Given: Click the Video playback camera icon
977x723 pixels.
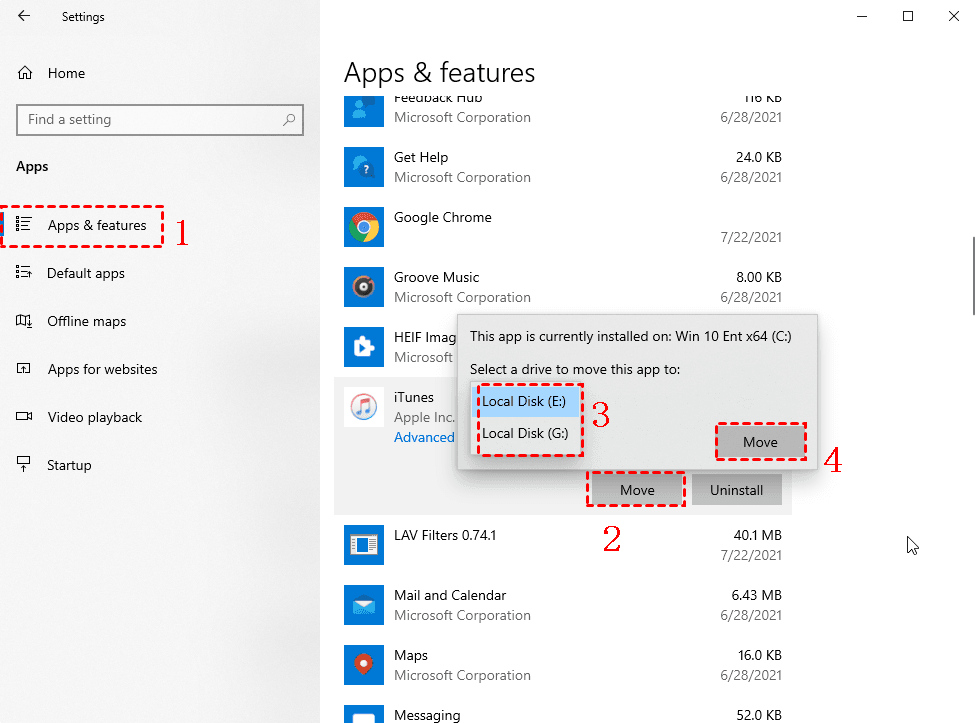Looking at the screenshot, I should point(24,417).
